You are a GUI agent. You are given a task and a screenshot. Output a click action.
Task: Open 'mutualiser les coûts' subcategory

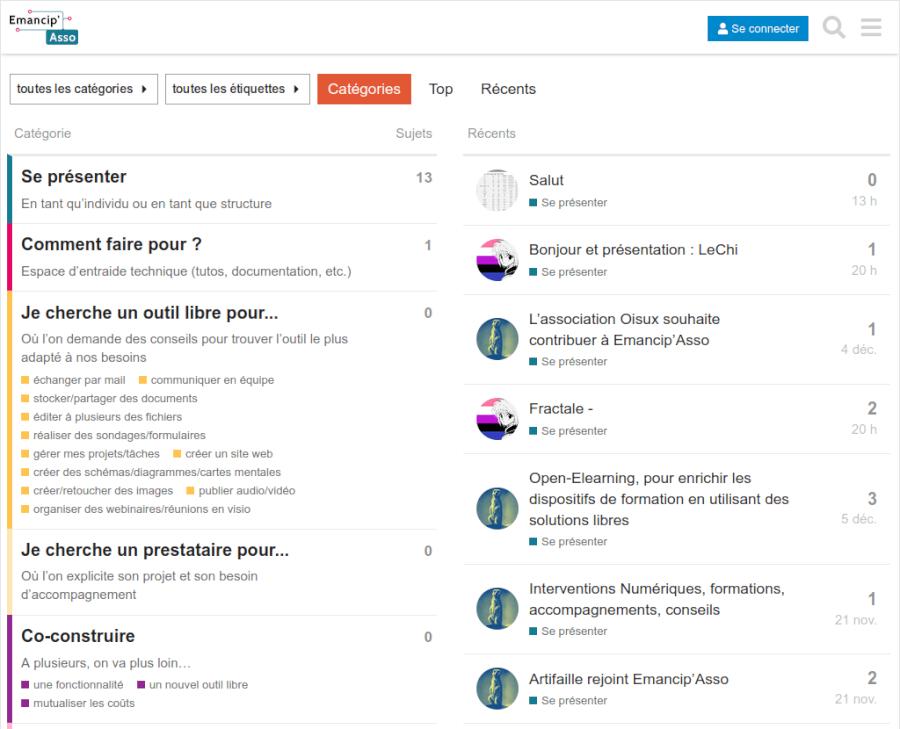click(78, 703)
